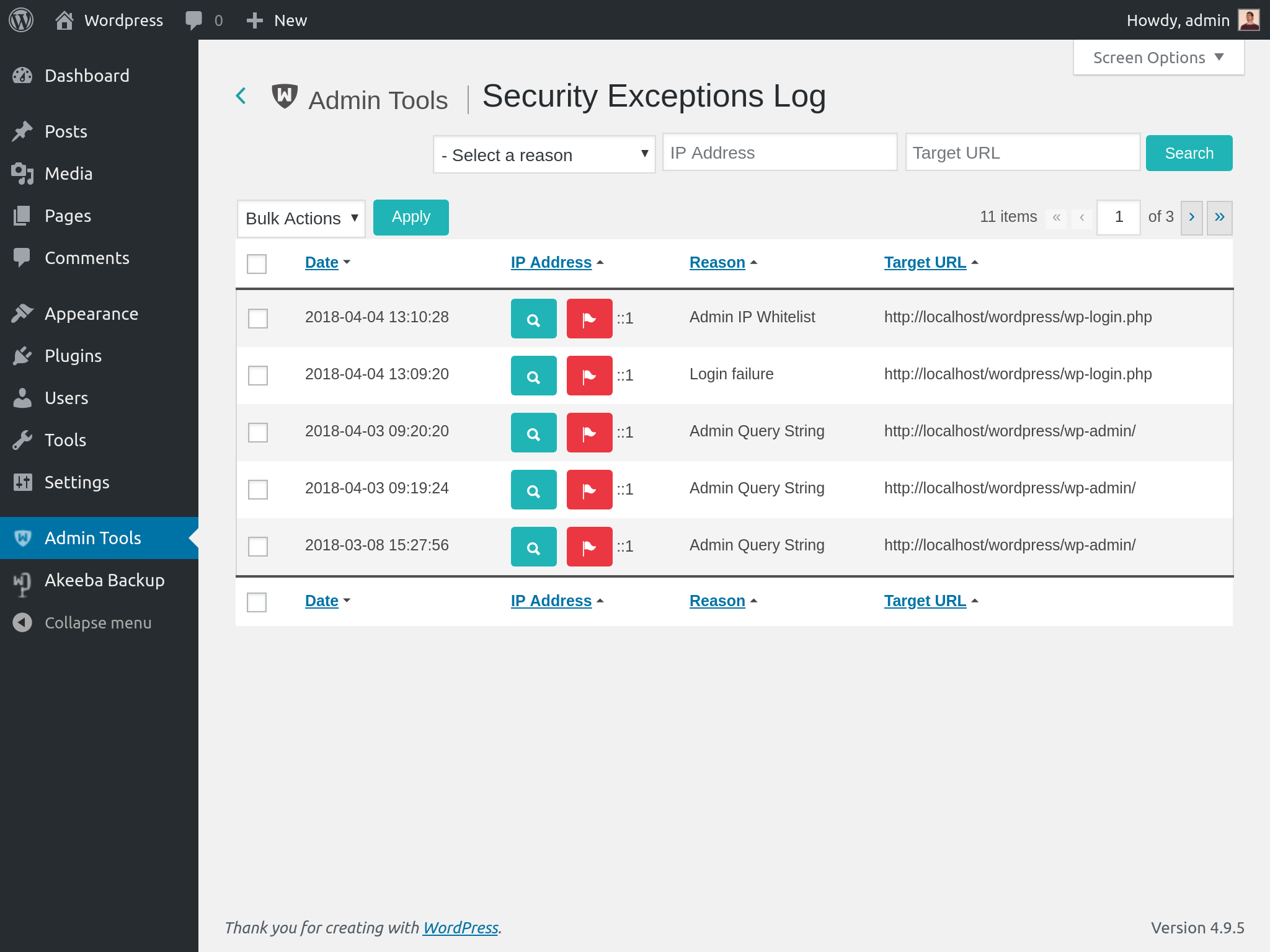Open Tools menu in sidebar

(99, 440)
